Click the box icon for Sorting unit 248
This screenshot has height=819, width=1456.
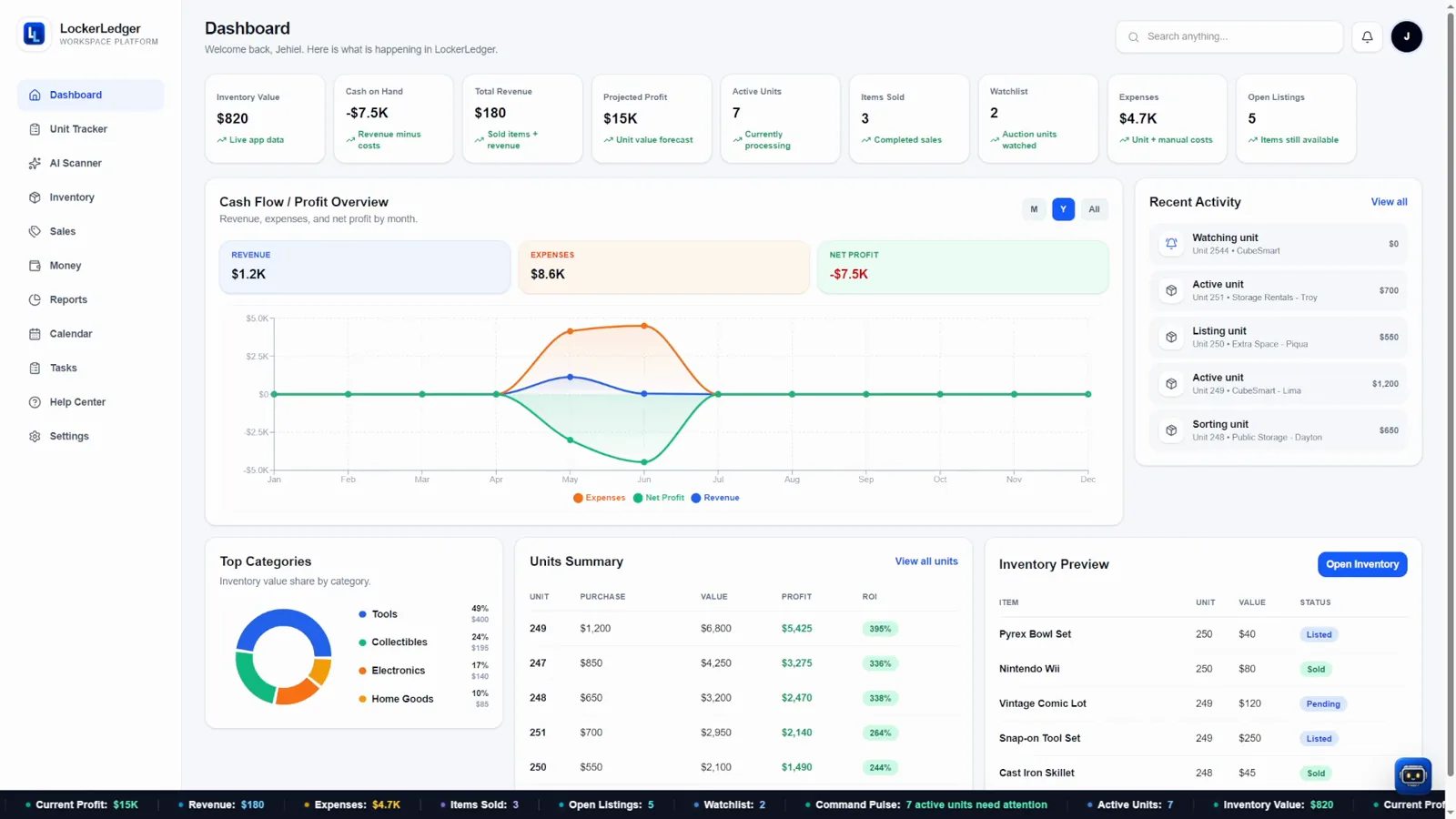(x=1171, y=430)
